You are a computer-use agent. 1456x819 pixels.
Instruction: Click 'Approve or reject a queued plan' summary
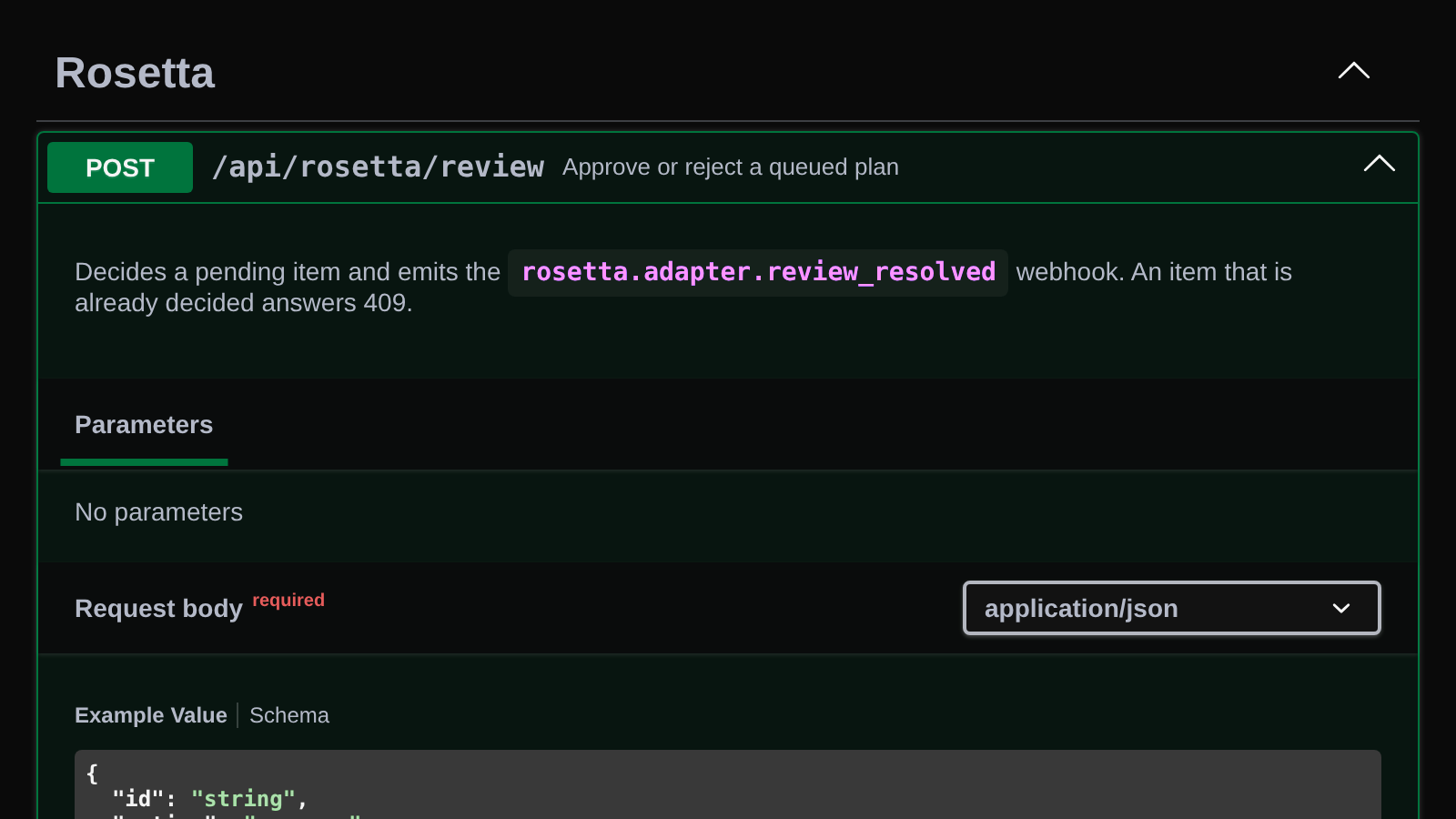(x=731, y=167)
